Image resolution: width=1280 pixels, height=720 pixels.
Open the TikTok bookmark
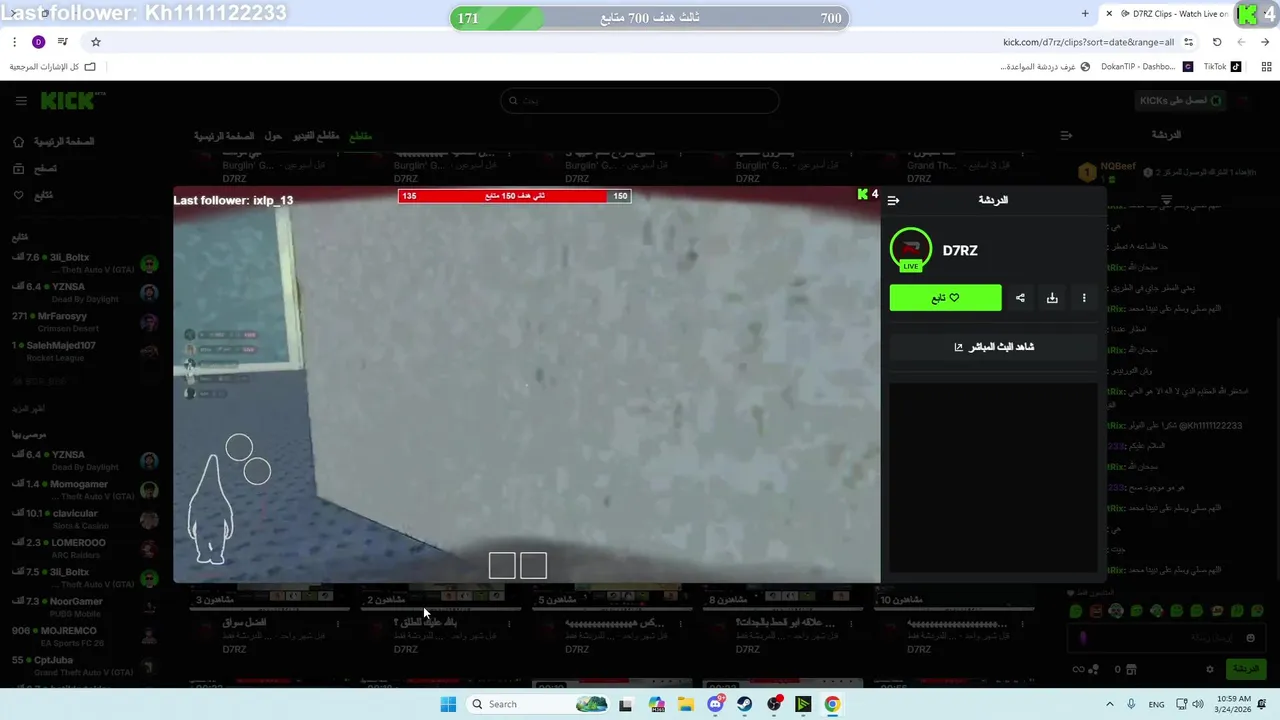click(1222, 67)
